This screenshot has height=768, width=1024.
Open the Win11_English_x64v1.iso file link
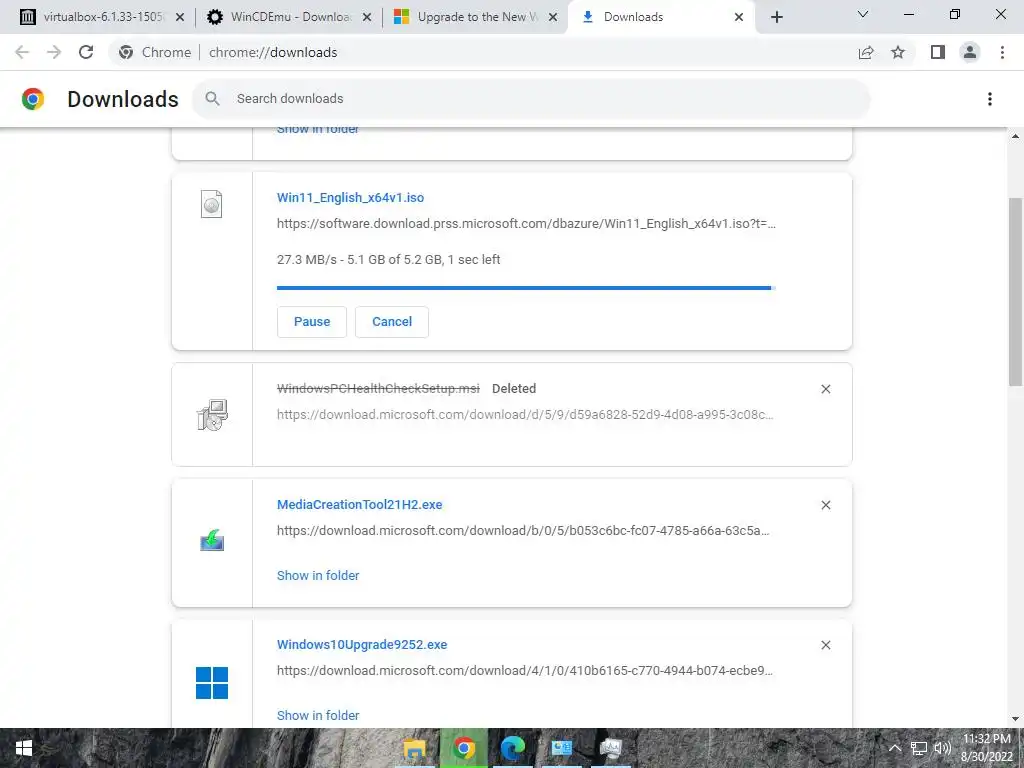[350, 198]
